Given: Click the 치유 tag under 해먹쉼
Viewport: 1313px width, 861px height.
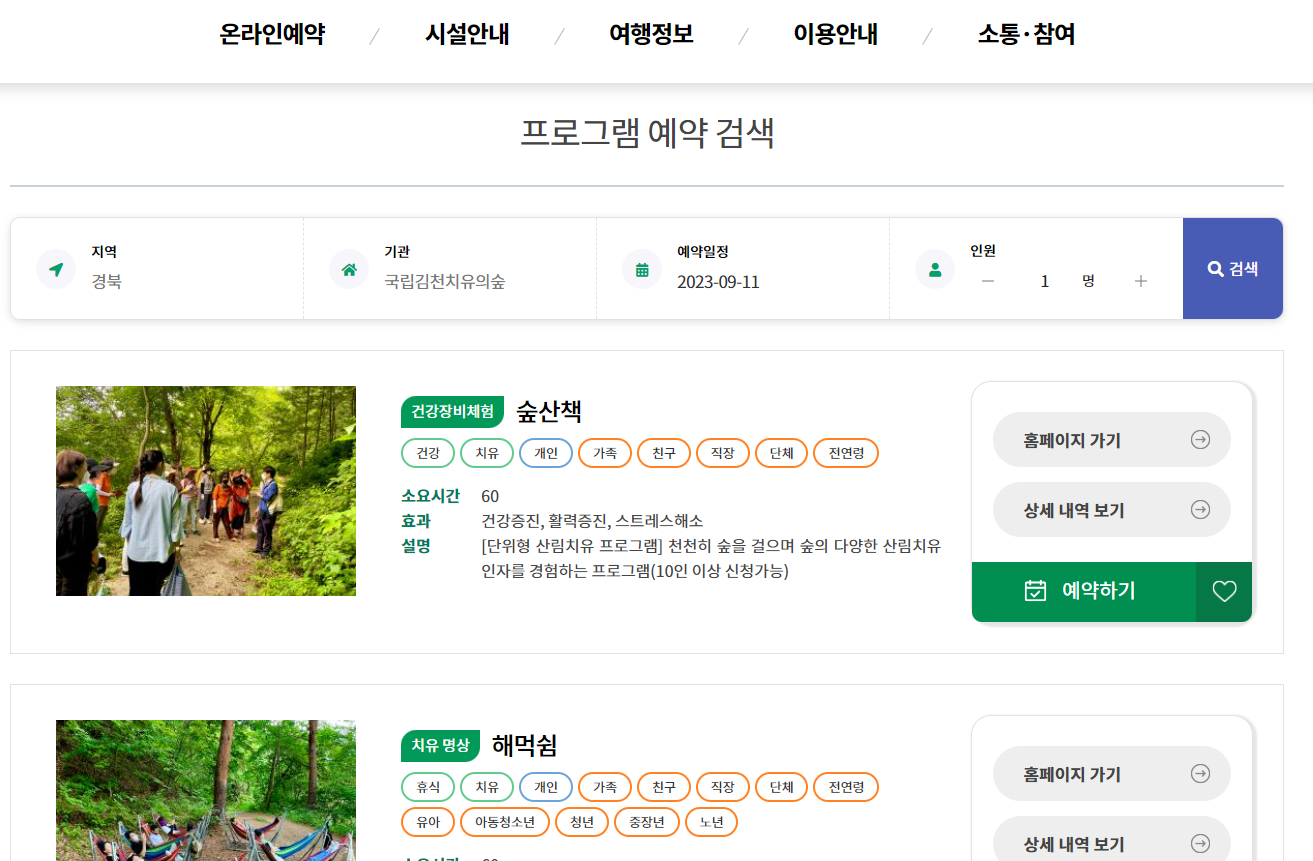Looking at the screenshot, I should pyautogui.click(x=487, y=787).
